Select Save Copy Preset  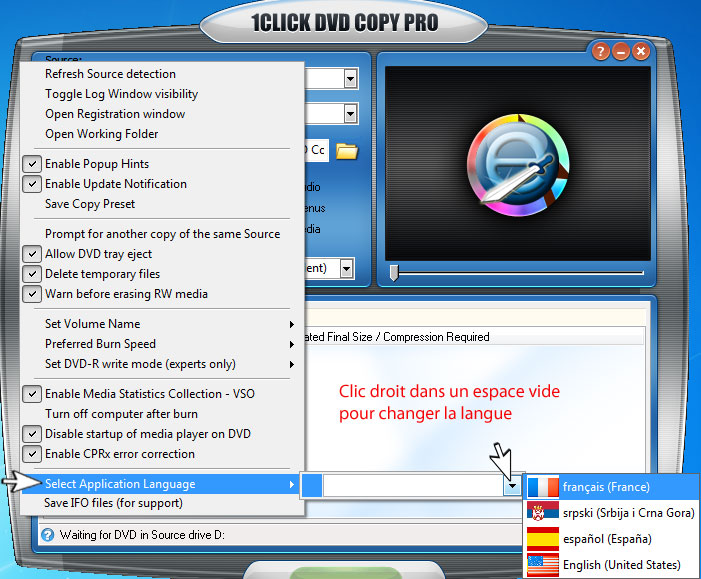162,204
